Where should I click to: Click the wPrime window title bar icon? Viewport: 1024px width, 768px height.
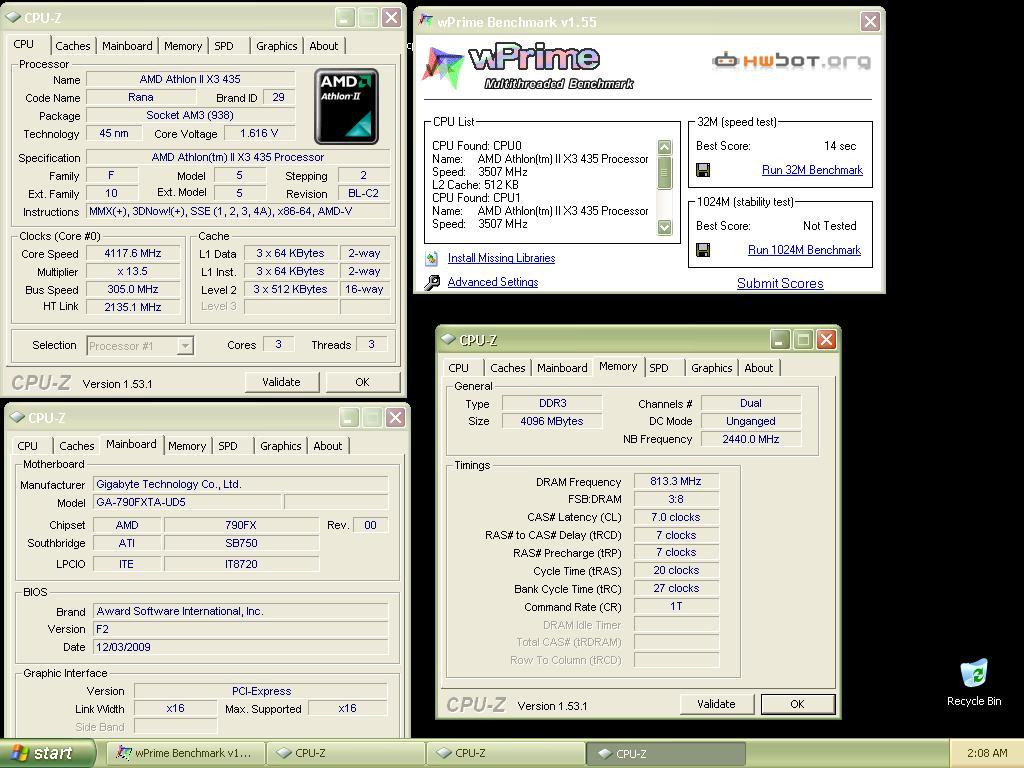(x=426, y=21)
